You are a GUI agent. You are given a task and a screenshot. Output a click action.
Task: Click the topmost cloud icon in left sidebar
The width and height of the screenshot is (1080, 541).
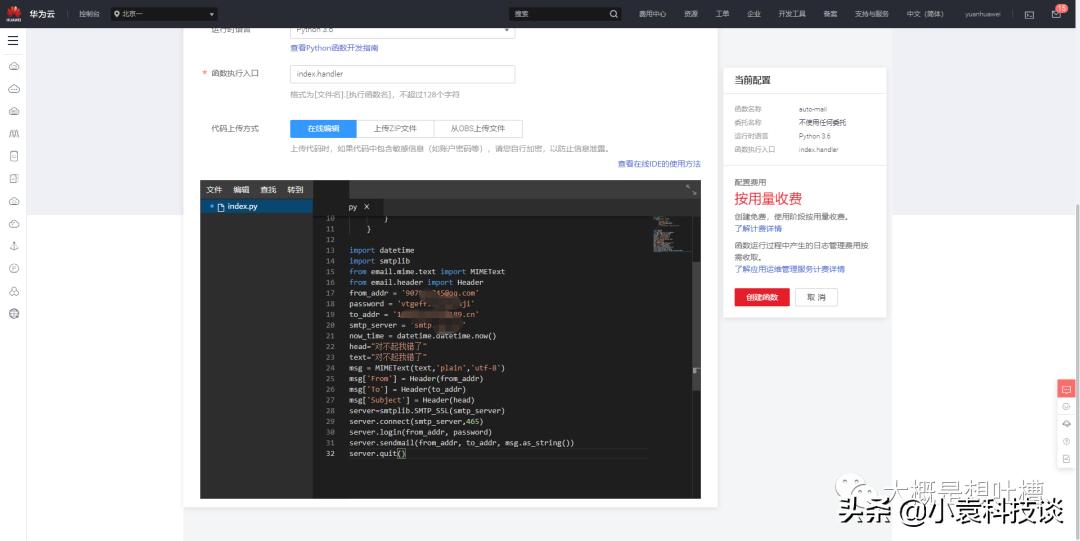pos(14,66)
